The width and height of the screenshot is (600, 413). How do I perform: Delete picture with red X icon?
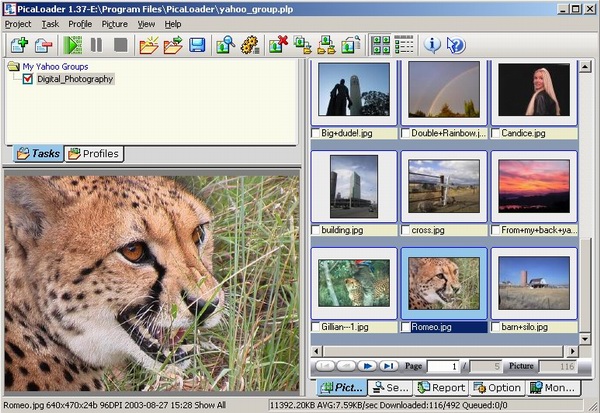278,45
